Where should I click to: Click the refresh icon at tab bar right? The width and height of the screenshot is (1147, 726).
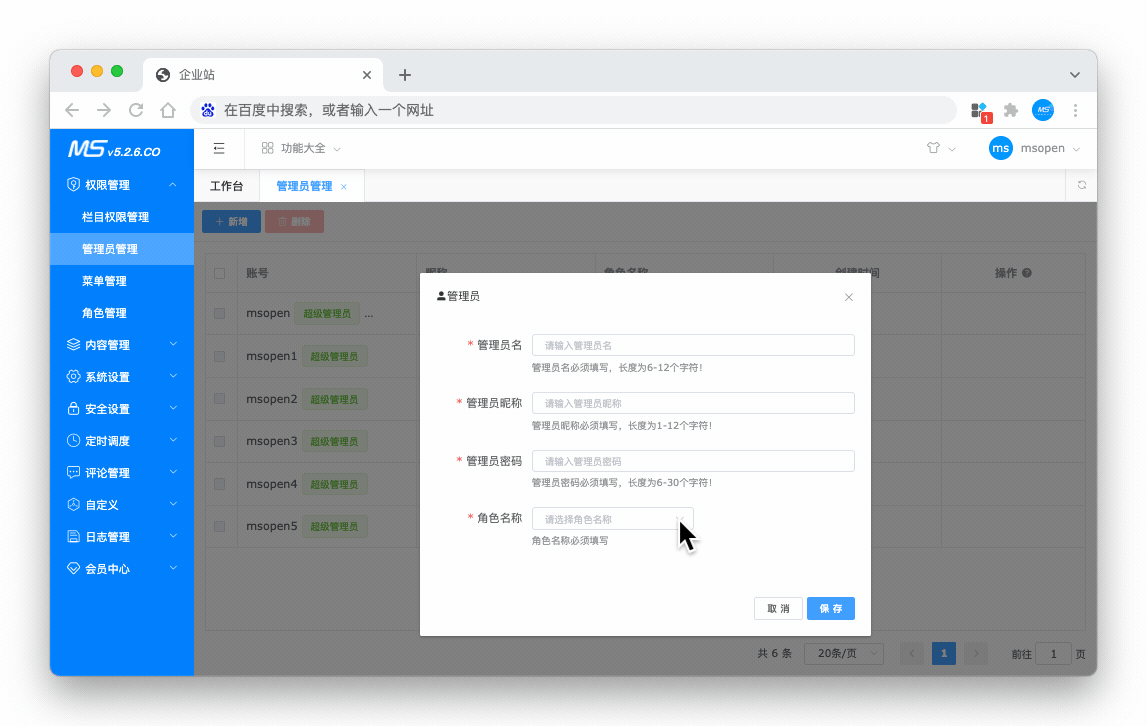tap(1081, 185)
